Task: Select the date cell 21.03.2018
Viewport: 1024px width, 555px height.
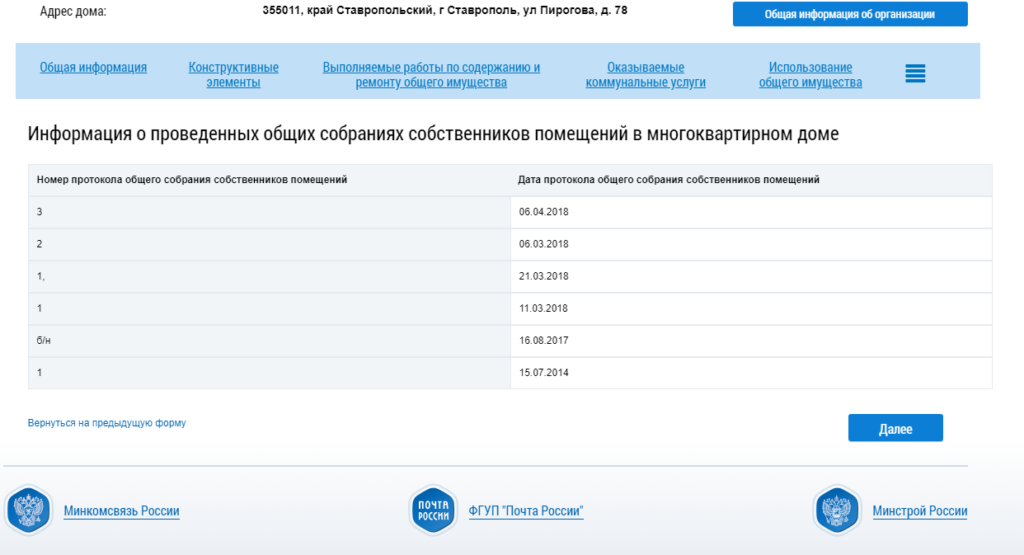Action: click(751, 276)
